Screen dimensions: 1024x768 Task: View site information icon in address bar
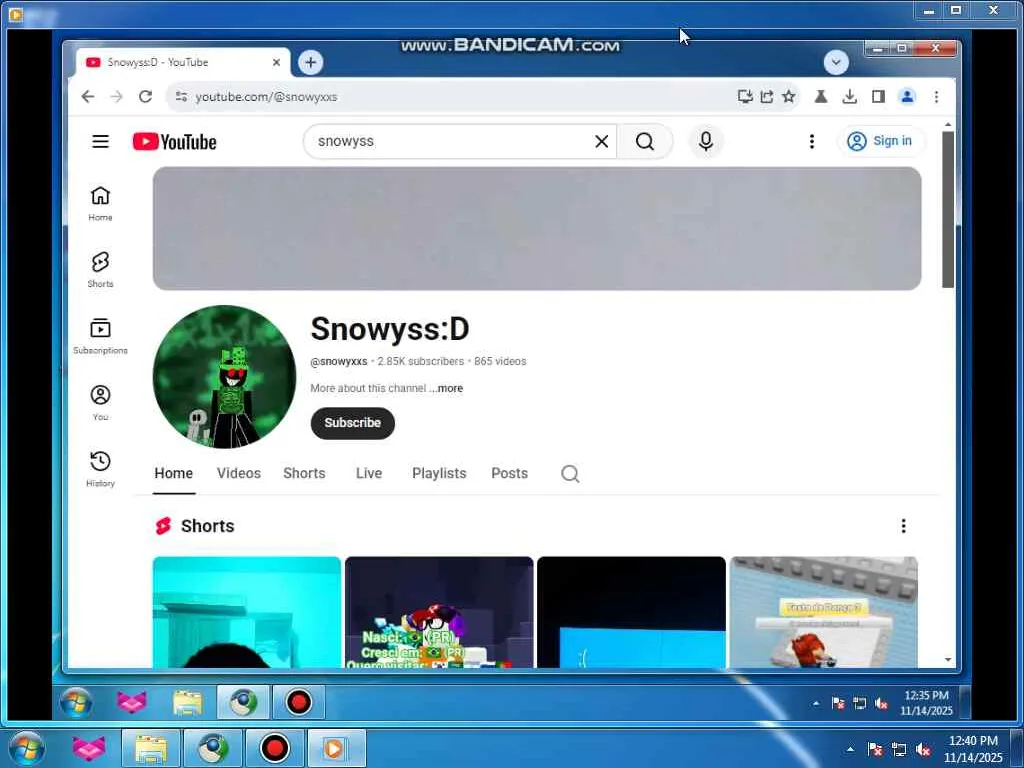pos(181,97)
